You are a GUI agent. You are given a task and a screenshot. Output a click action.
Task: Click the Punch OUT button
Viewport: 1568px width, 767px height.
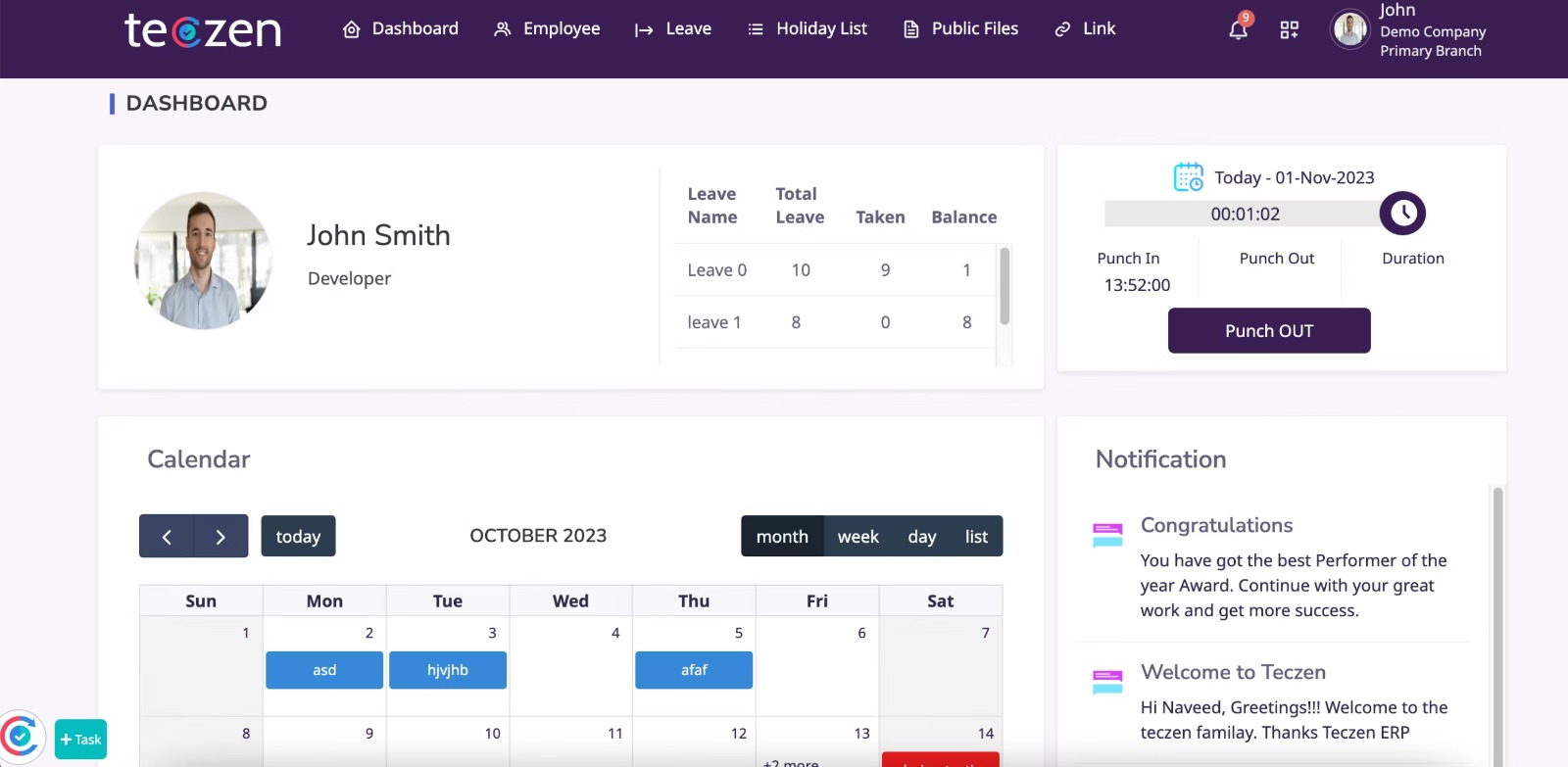[1269, 331]
